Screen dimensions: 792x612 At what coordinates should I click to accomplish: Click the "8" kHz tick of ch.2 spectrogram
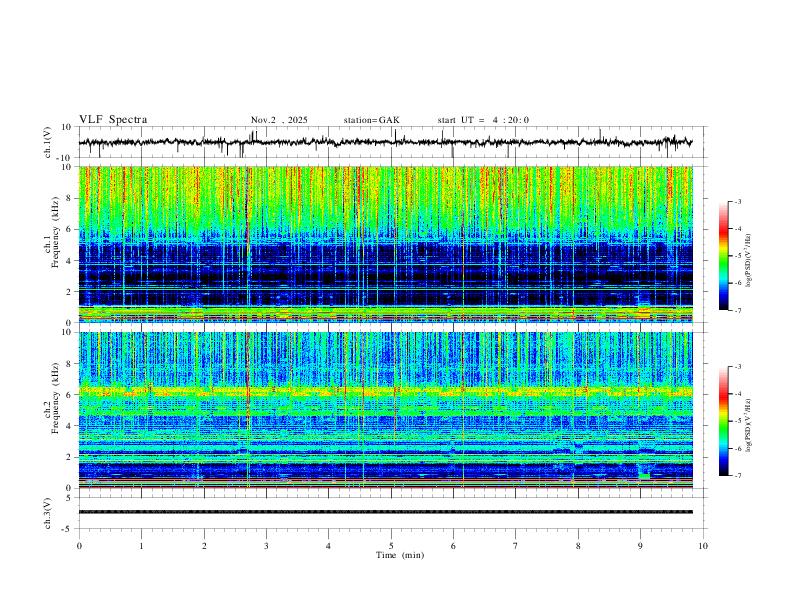[70, 364]
